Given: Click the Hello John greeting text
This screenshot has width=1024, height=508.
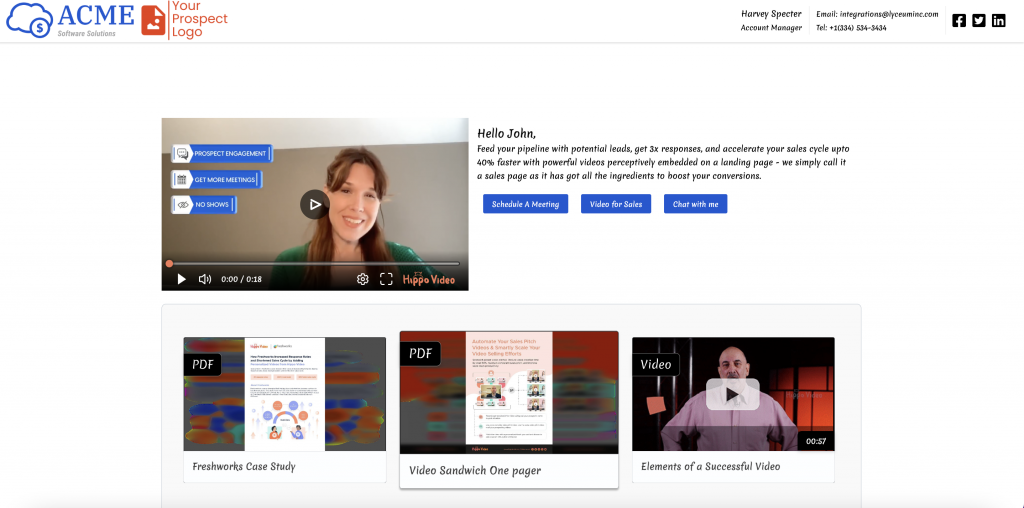Looking at the screenshot, I should coord(507,134).
